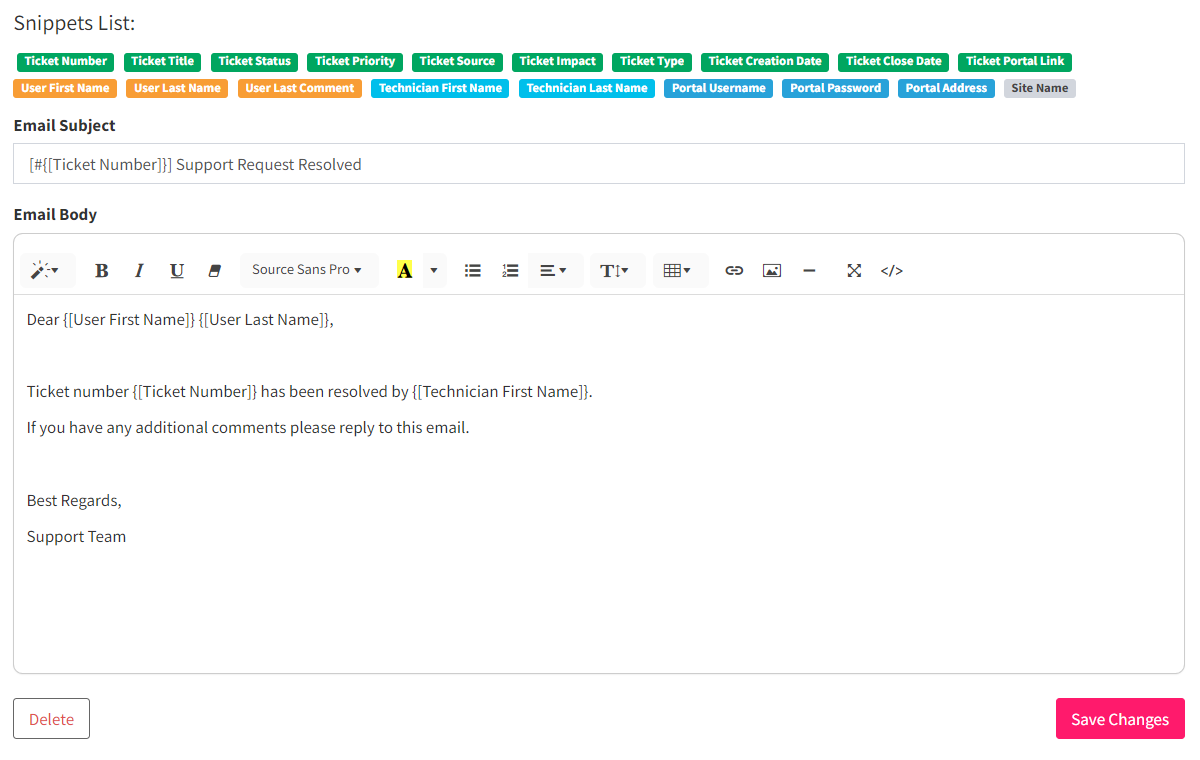This screenshot has height=760, width=1200.
Task: Switch to code view
Action: tap(892, 270)
